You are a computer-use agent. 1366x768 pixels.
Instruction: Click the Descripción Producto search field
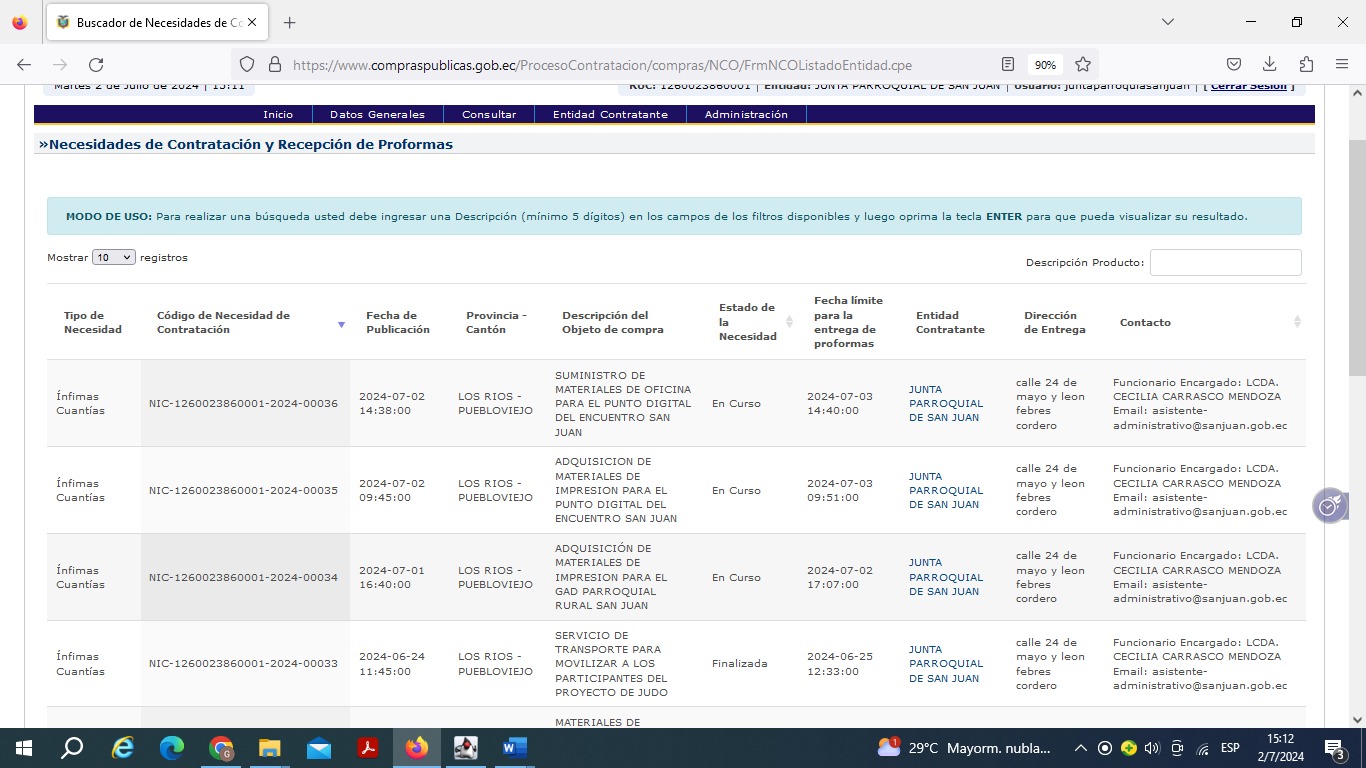1225,263
